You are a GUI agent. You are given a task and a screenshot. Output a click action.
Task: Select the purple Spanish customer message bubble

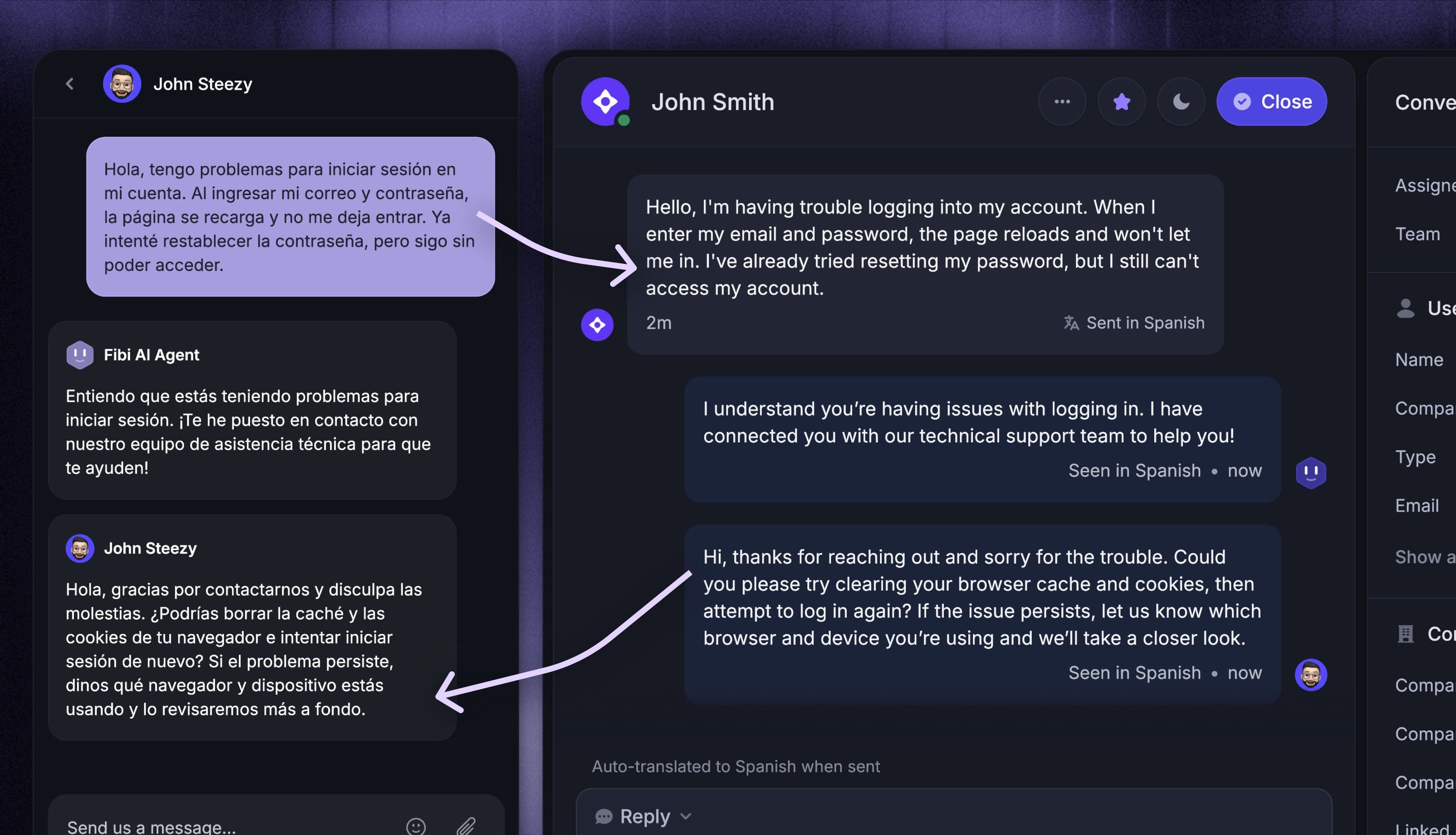click(290, 217)
